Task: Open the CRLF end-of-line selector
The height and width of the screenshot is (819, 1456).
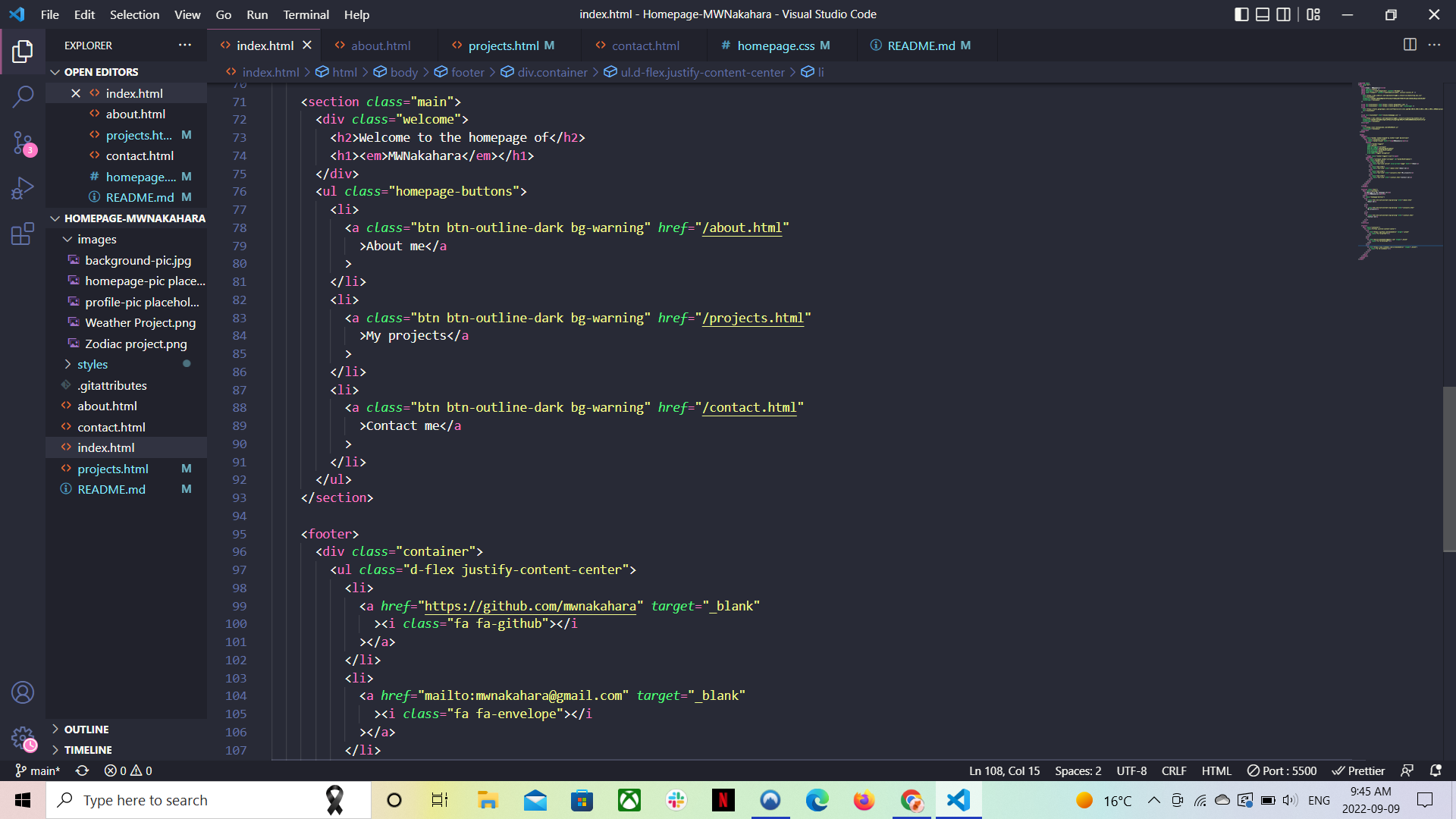Action: click(1174, 770)
